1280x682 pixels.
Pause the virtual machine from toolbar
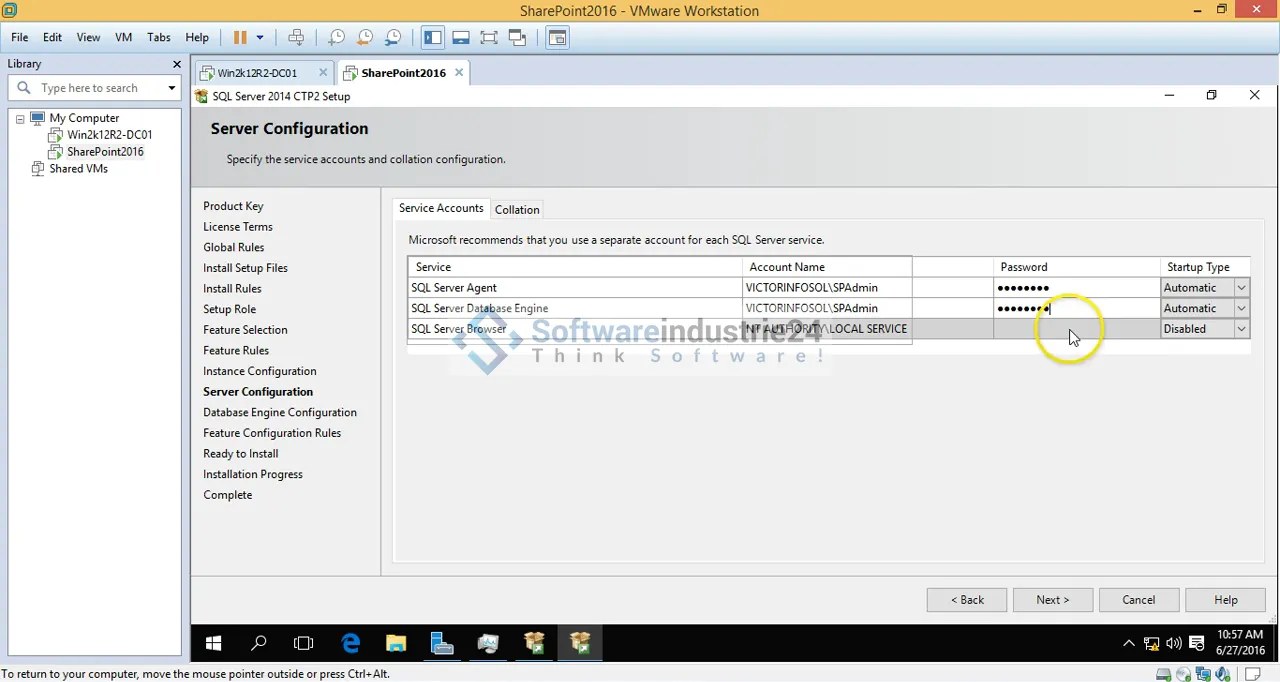tap(240, 38)
